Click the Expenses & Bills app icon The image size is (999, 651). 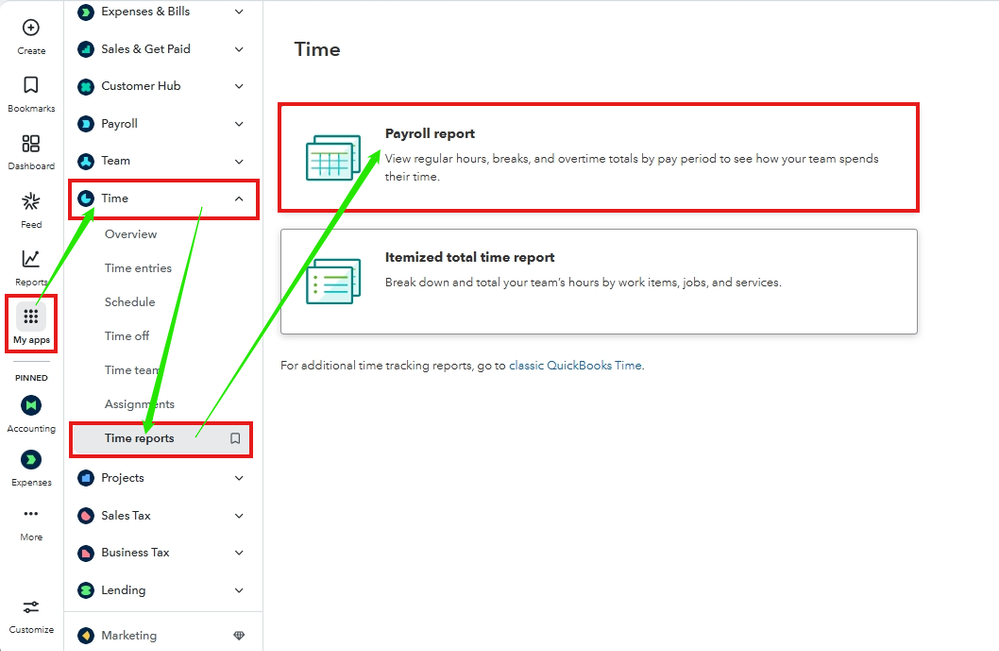coord(85,11)
